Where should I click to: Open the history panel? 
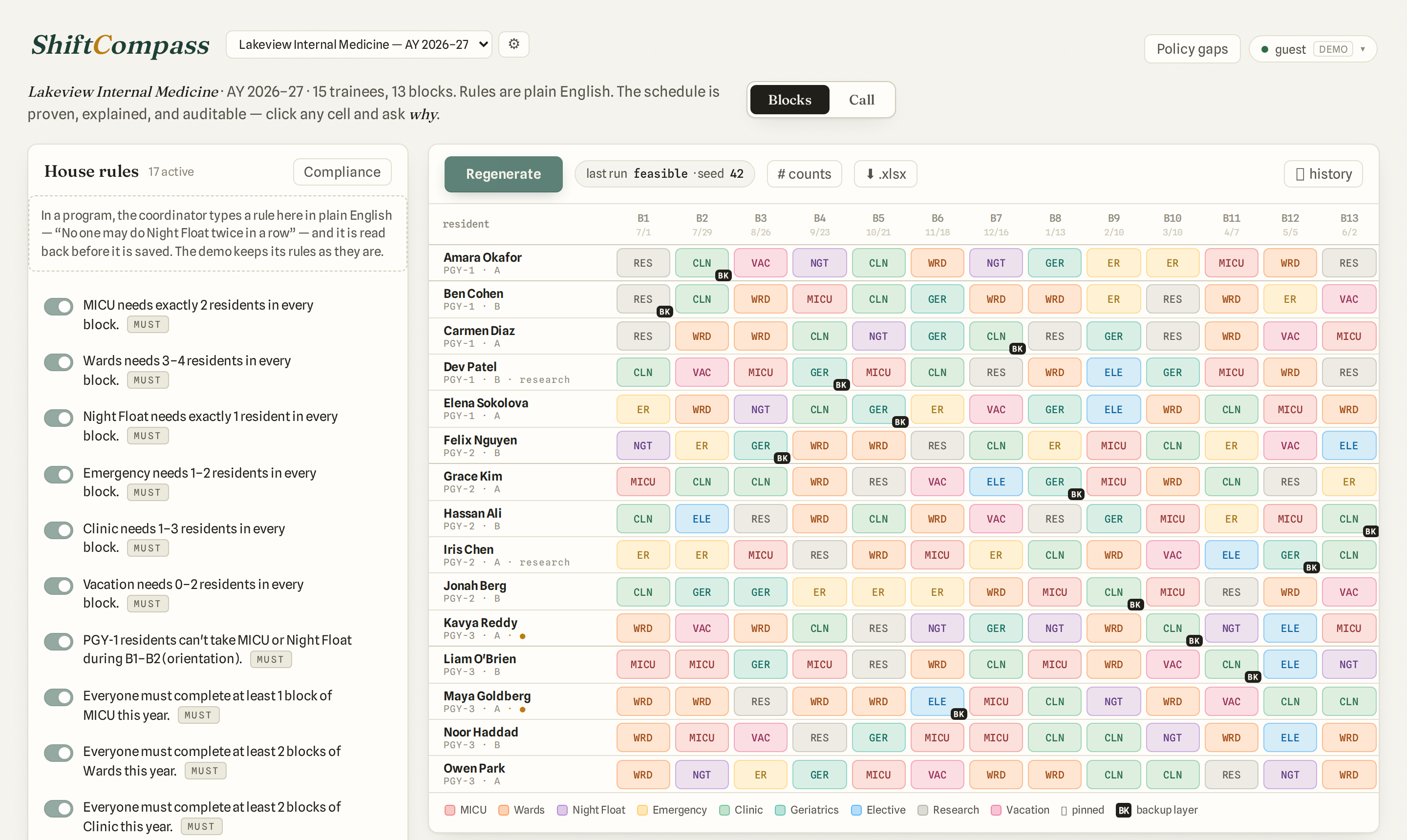pyautogui.click(x=1323, y=174)
